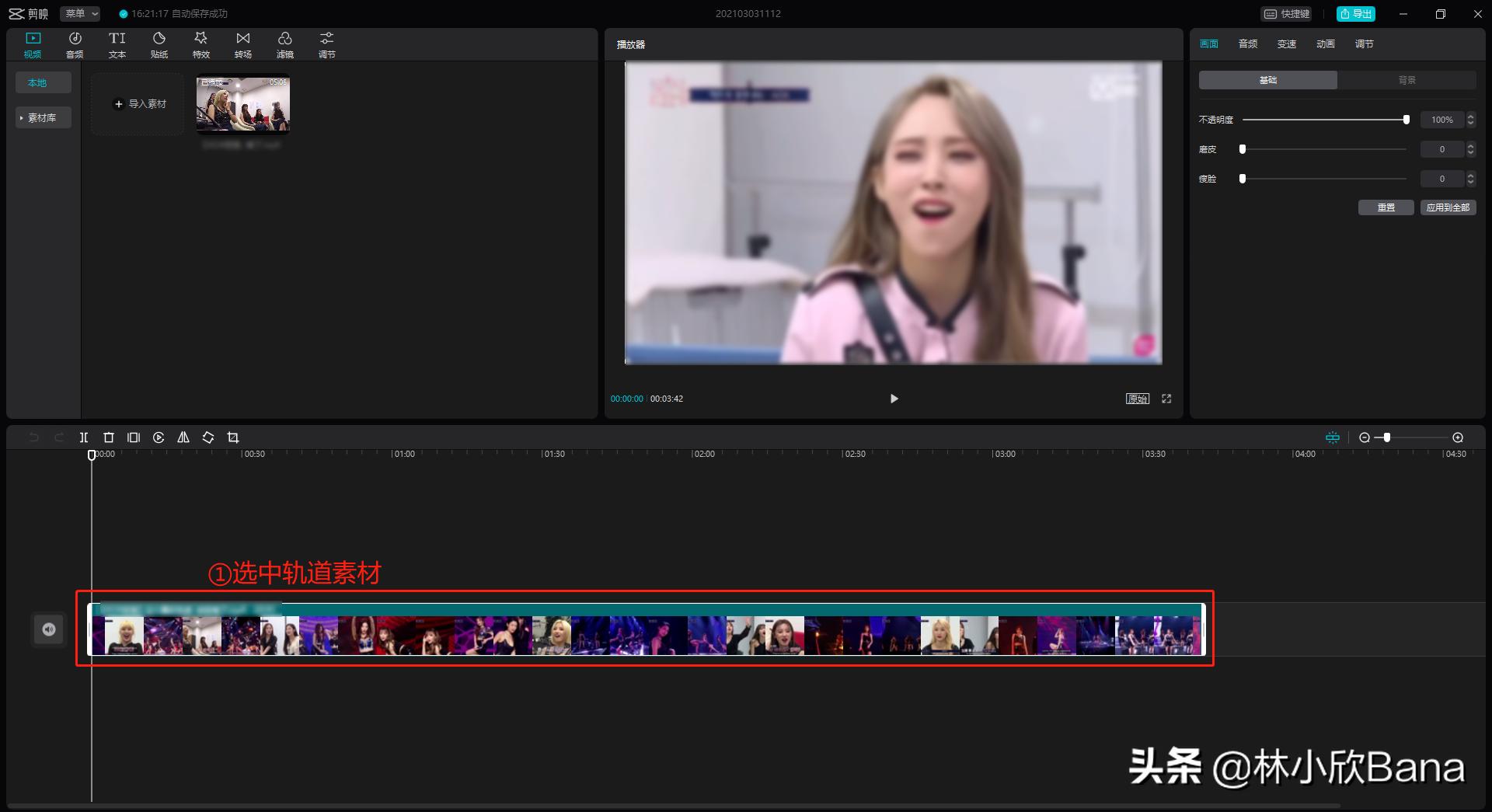Click the split clip tool icon
1492x812 pixels.
(84, 437)
